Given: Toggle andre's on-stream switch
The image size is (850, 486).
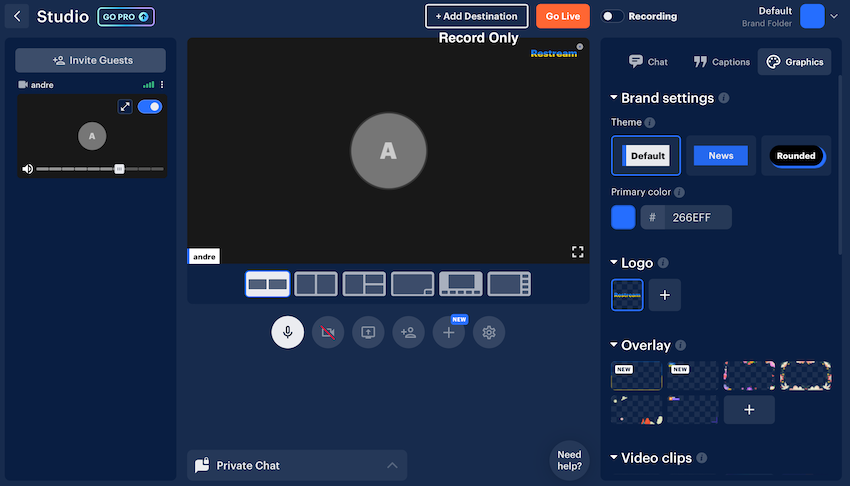Looking at the screenshot, I should (x=150, y=106).
